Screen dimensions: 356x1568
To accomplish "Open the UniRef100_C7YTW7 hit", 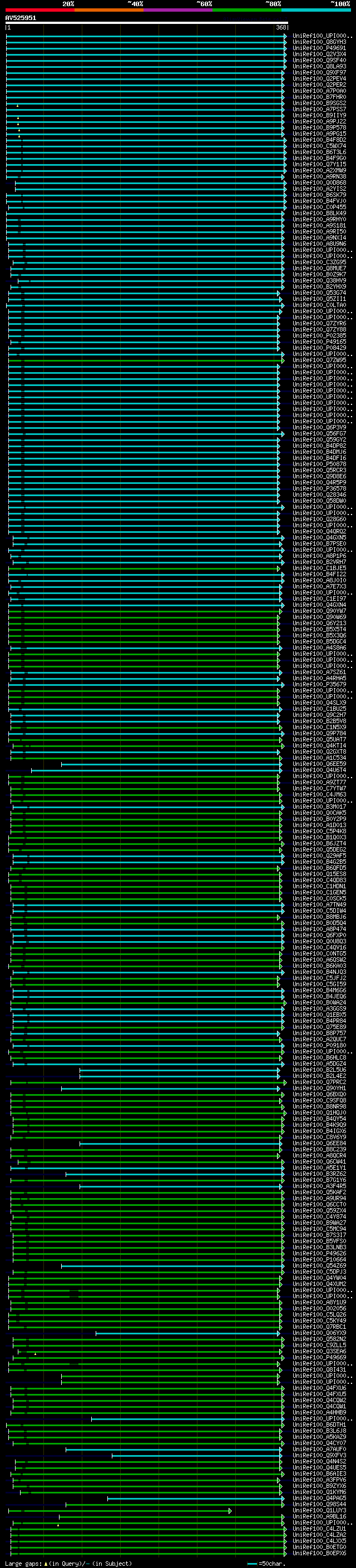I will click(x=319, y=788).
